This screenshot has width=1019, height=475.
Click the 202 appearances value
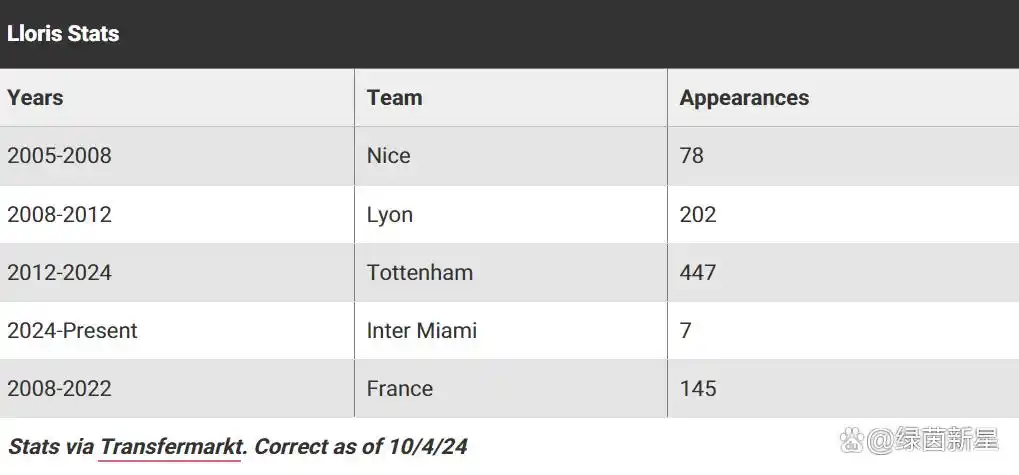click(698, 214)
